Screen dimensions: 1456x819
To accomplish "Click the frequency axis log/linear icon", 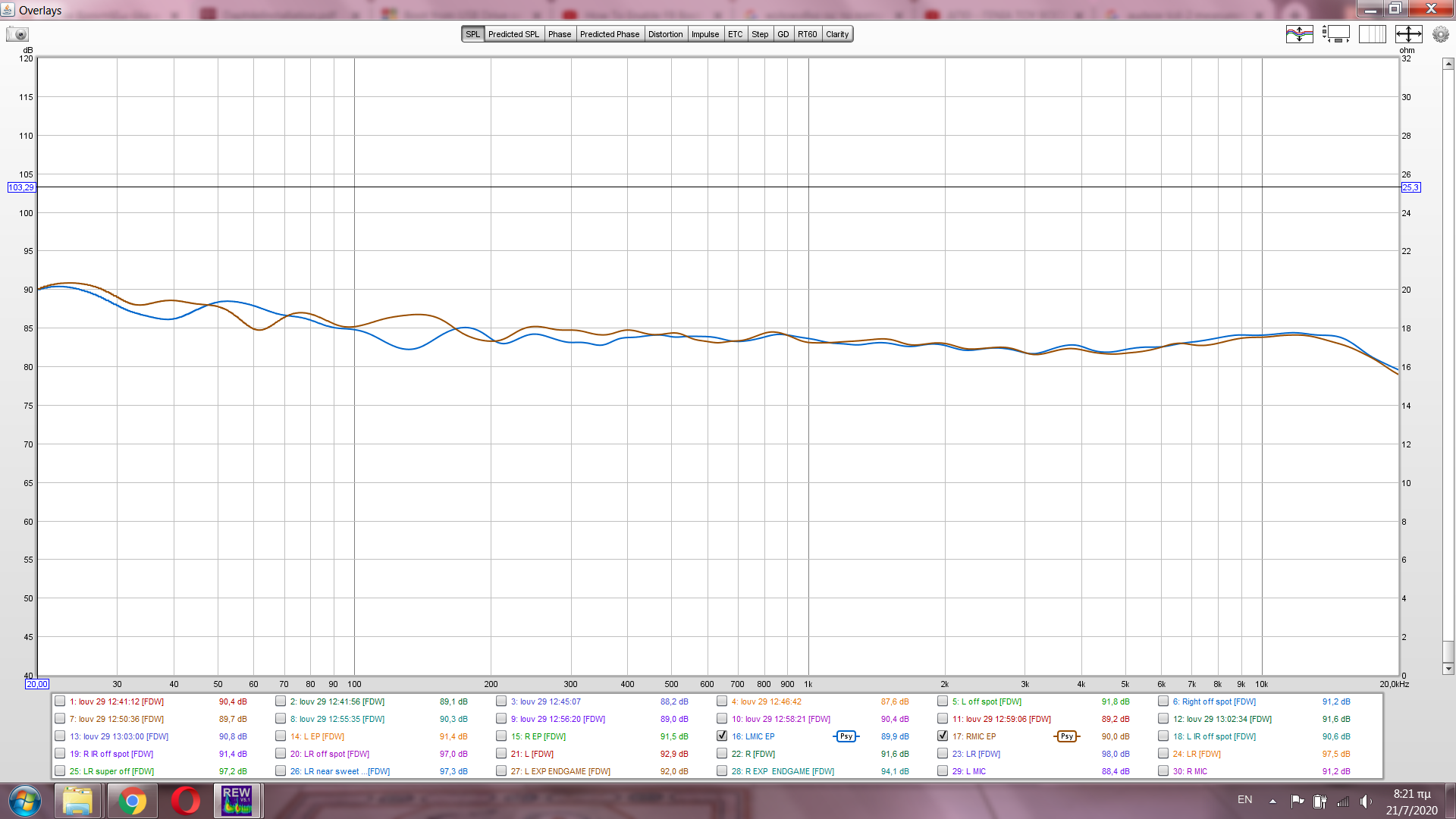I will 1372,34.
